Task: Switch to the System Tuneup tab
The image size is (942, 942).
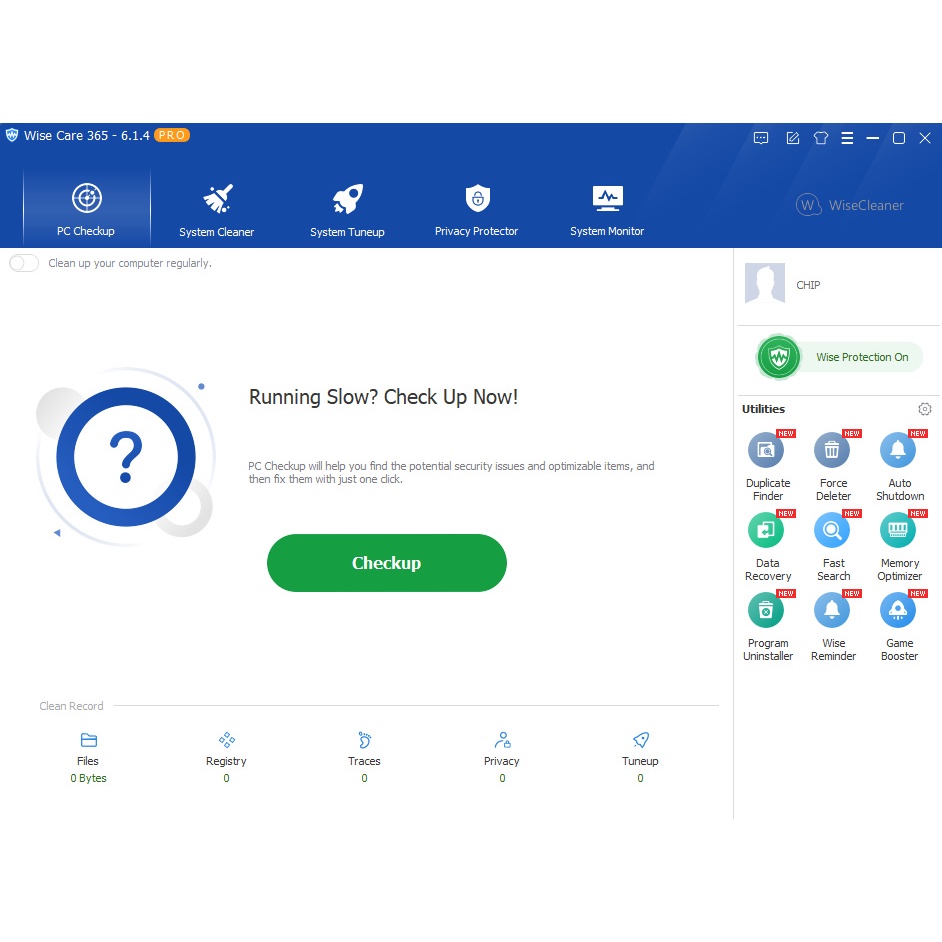Action: 347,209
